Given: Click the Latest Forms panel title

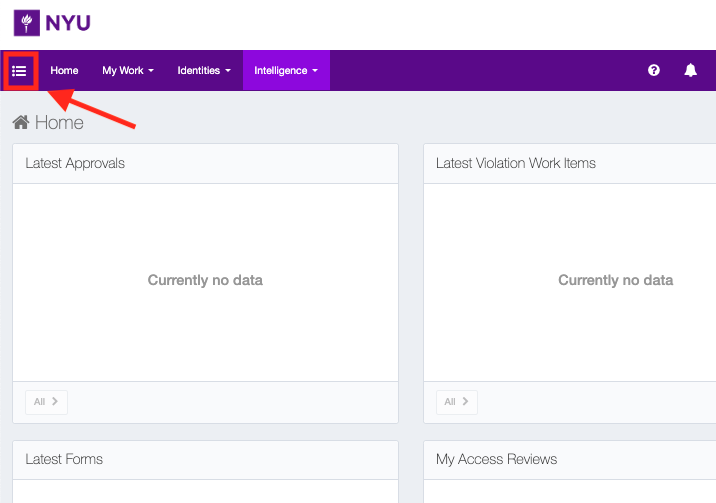Looking at the screenshot, I should click(64, 459).
